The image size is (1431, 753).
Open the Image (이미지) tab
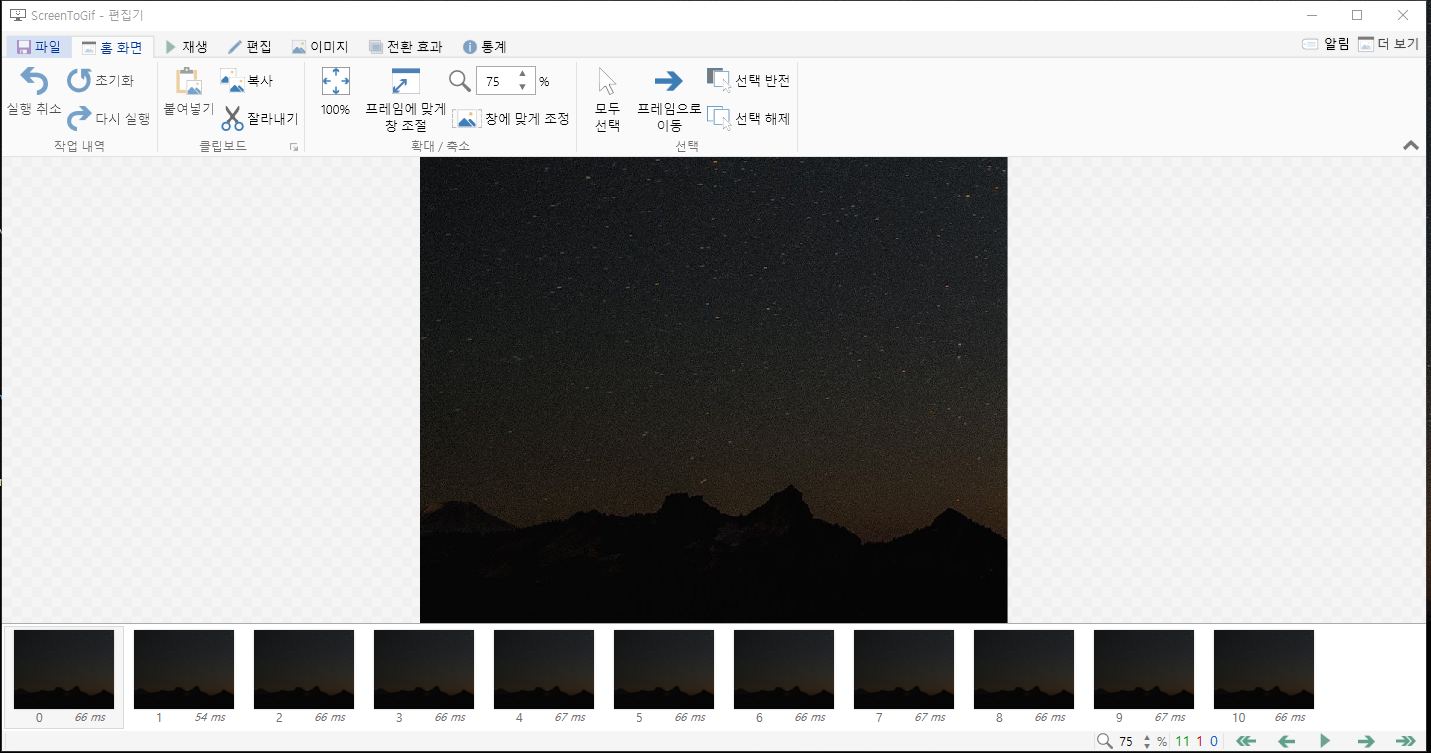pos(320,46)
